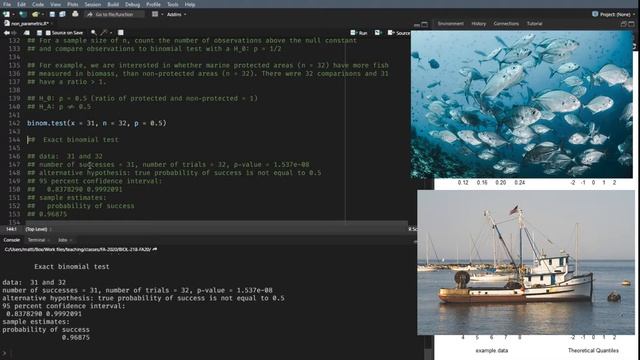Expand the New File dropdown arrow
The height and width of the screenshot is (360, 640).
click(x=13, y=14)
